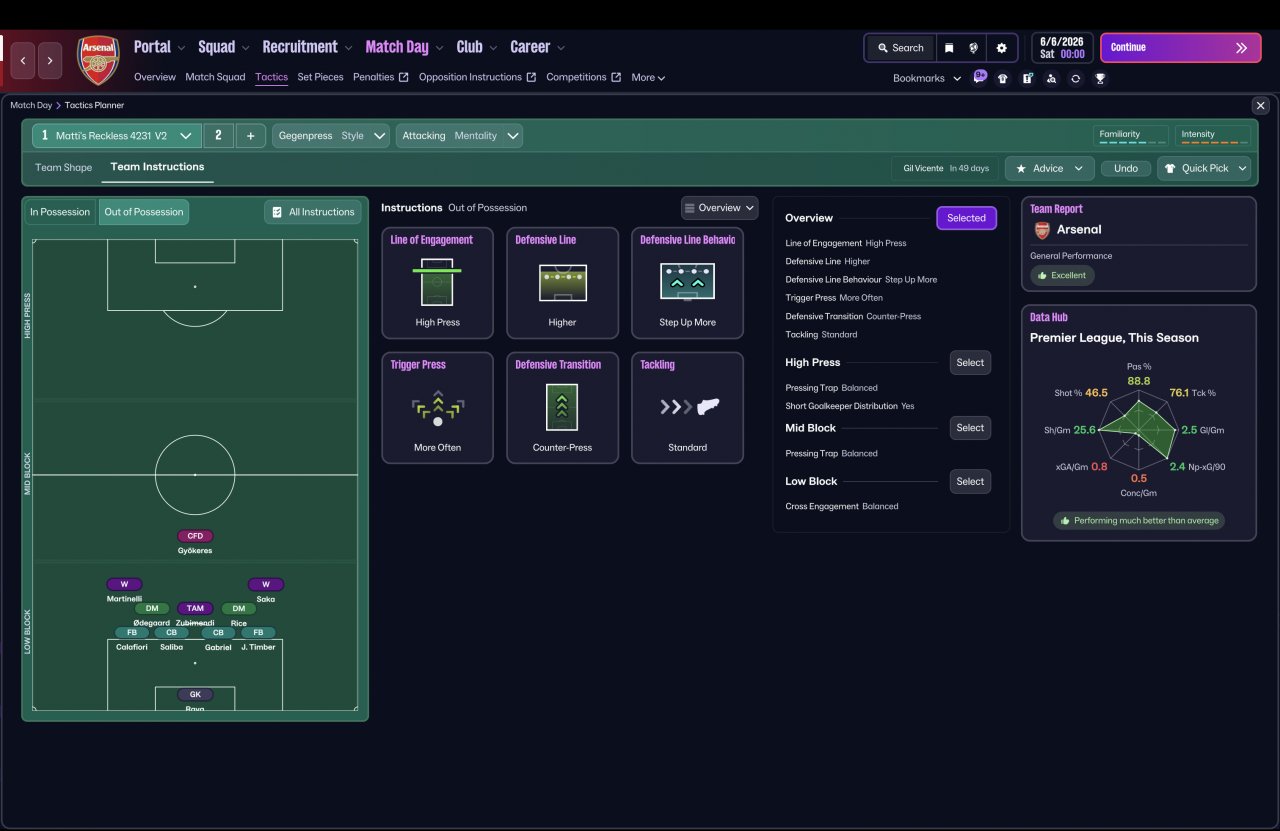Go to the Set Pieces tab
Screen dimensions: 1280x831
pyautogui.click(x=320, y=77)
